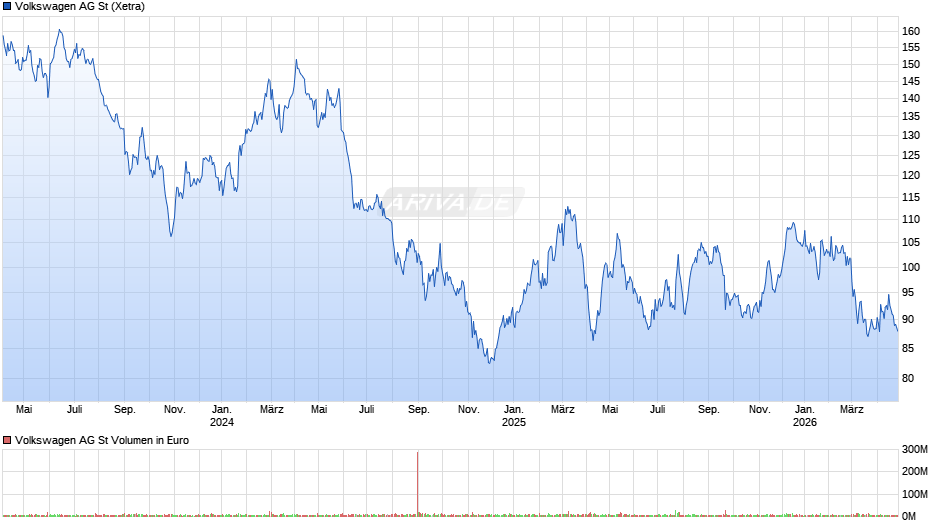The height and width of the screenshot is (526, 940).
Task: Click the 'Jan. 2025' time axis label
Action: click(x=514, y=416)
